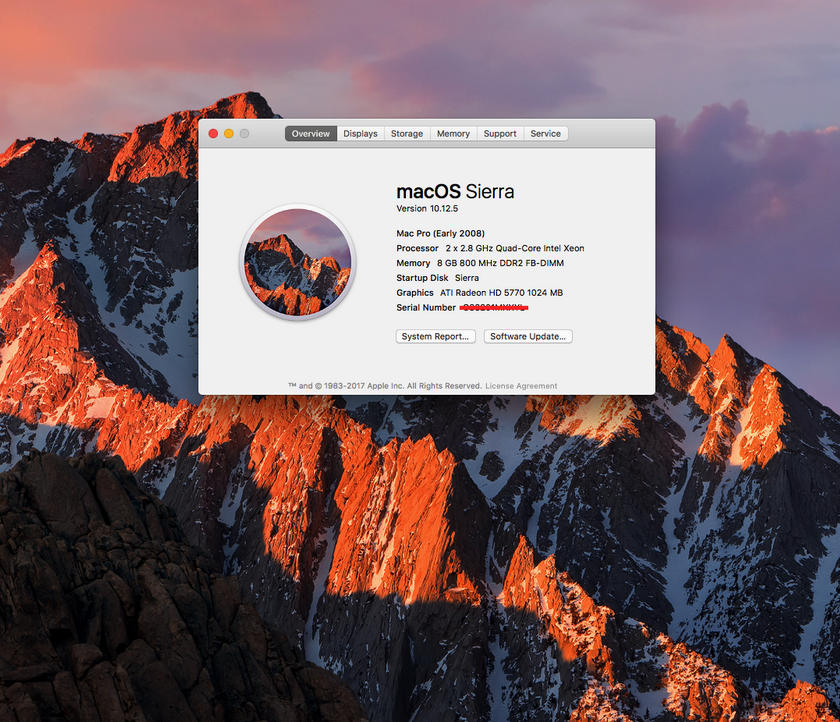This screenshot has width=840, height=722.
Task: Open the Displays tab
Action: [361, 133]
